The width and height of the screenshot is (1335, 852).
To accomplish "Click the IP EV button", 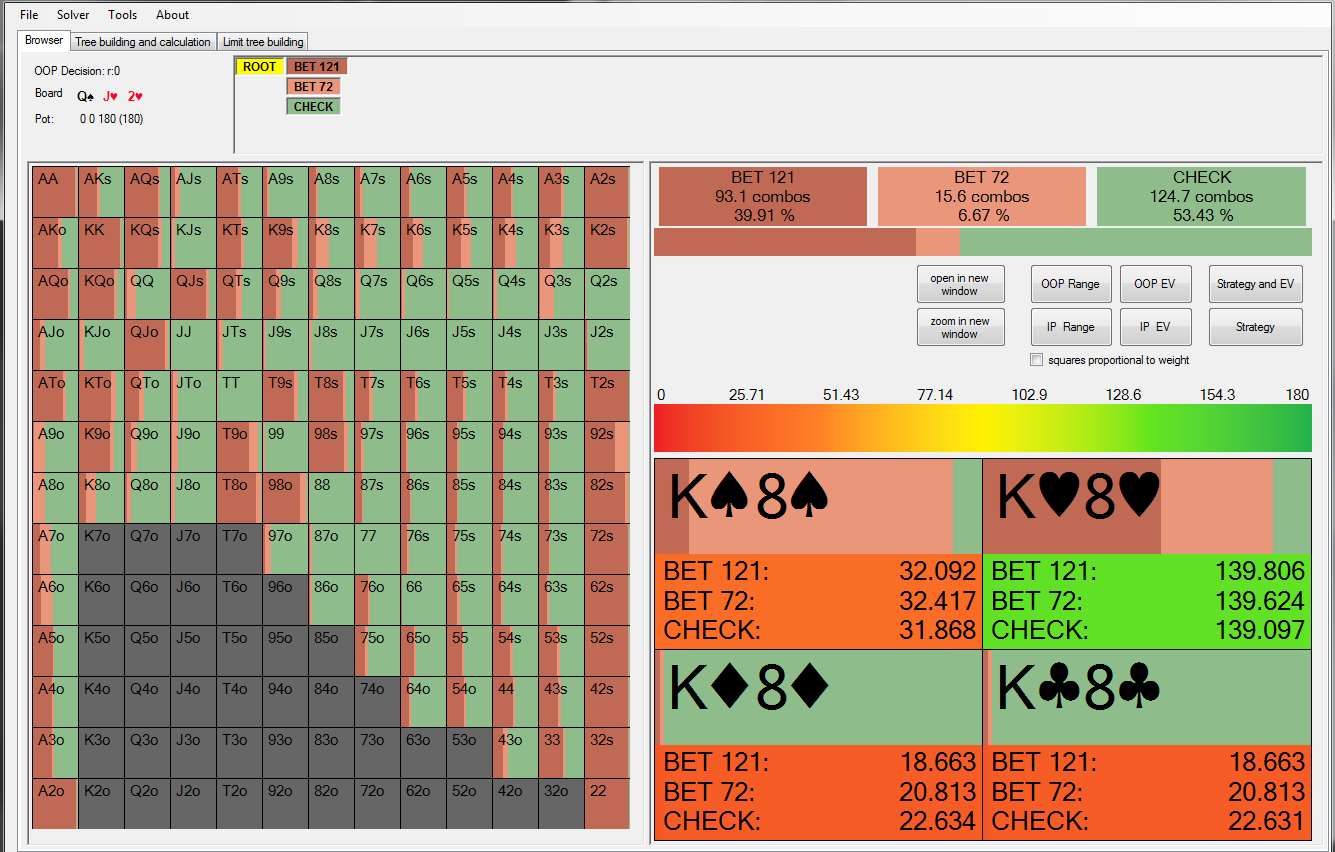I will coord(1155,327).
